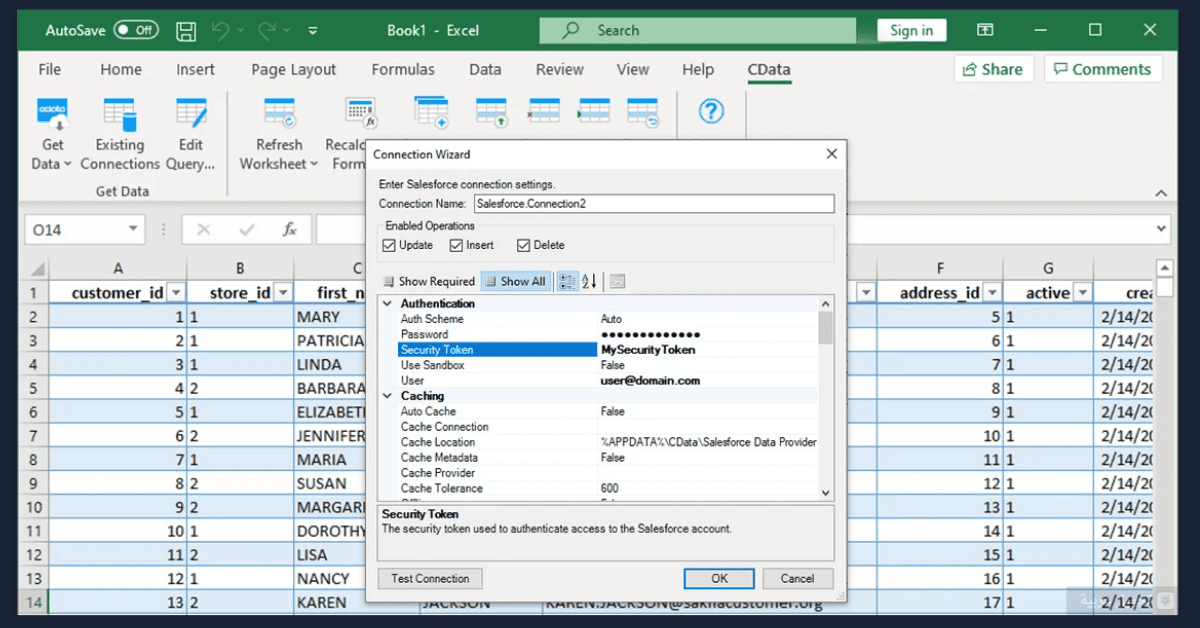This screenshot has width=1200, height=628.
Task: Open the customer_id column filter dropdown
Action: (175, 293)
